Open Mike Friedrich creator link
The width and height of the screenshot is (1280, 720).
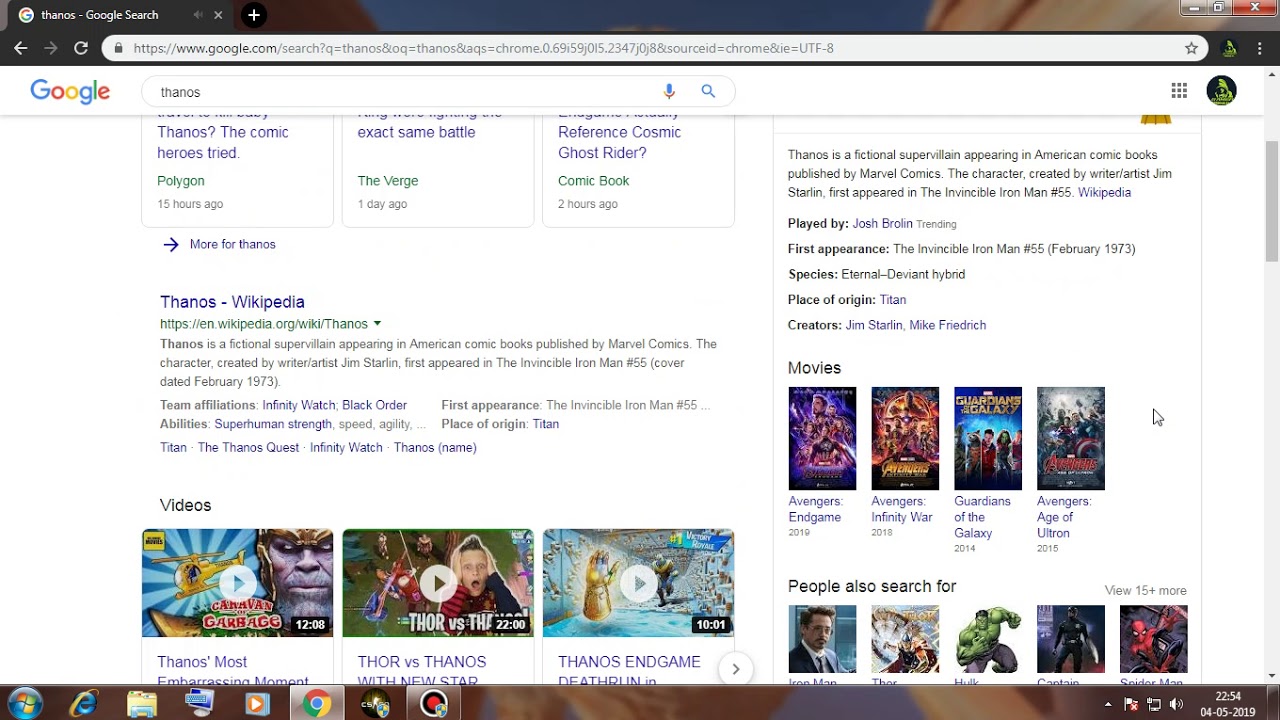tap(948, 325)
